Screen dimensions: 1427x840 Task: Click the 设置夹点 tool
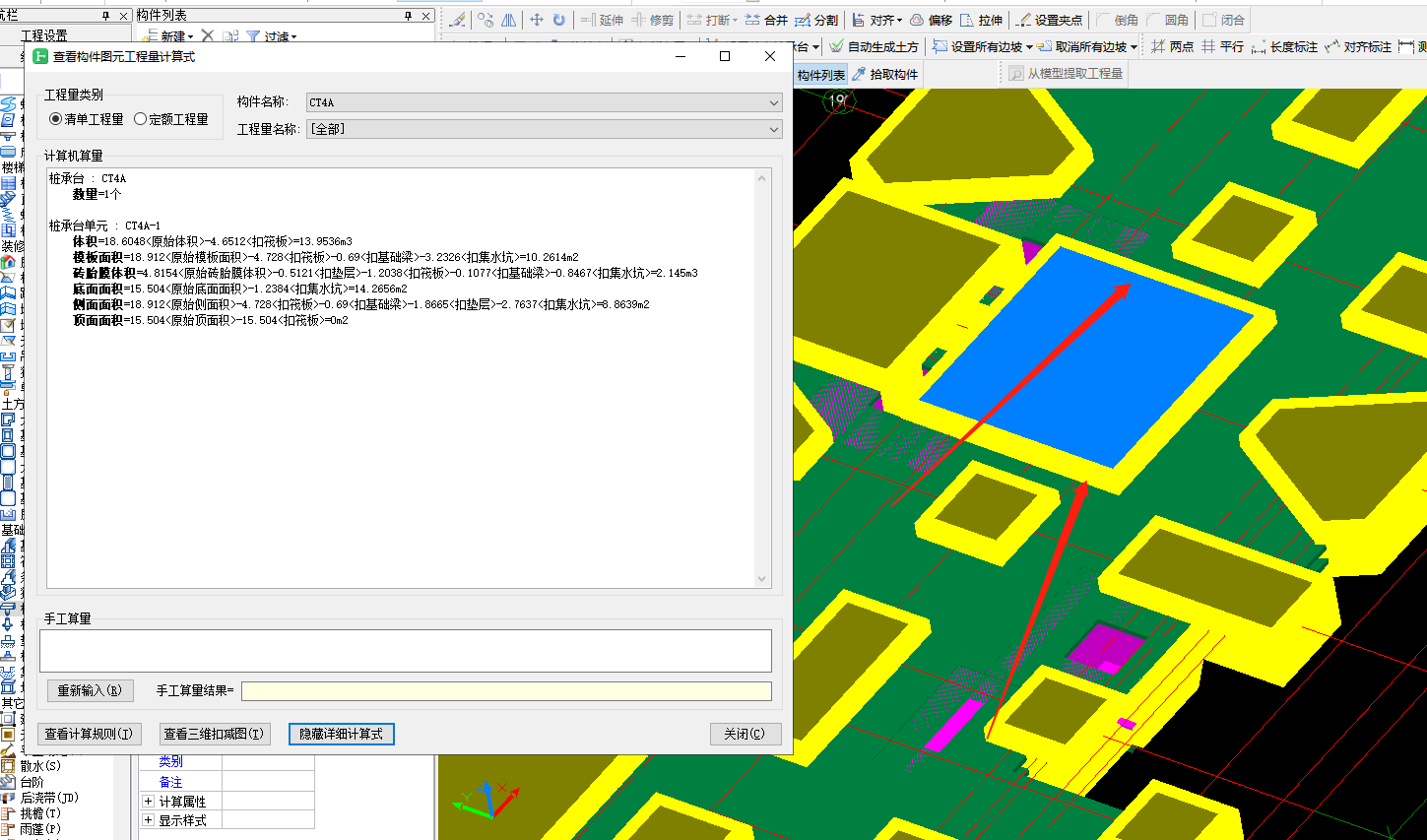pos(1049,20)
